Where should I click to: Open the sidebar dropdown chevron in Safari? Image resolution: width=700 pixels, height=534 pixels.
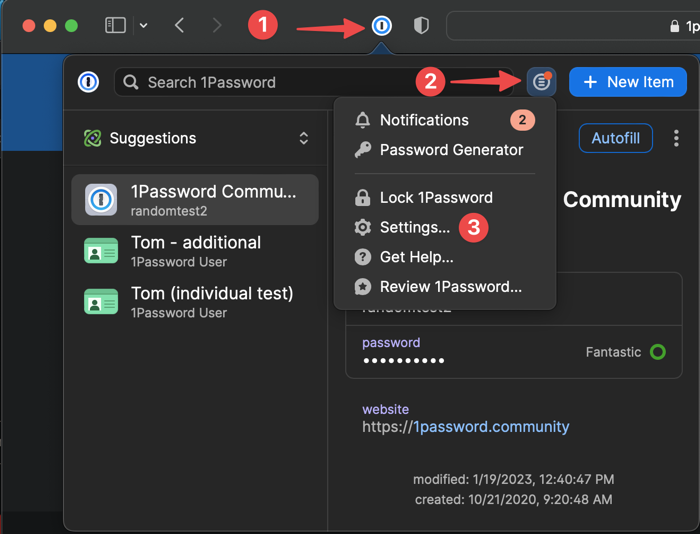click(x=144, y=26)
